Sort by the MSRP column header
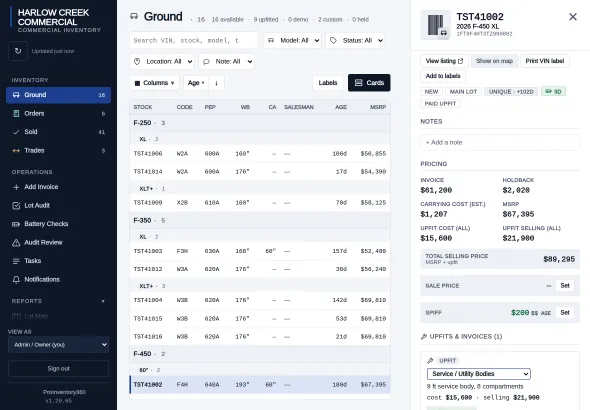590x410 pixels. (378, 107)
